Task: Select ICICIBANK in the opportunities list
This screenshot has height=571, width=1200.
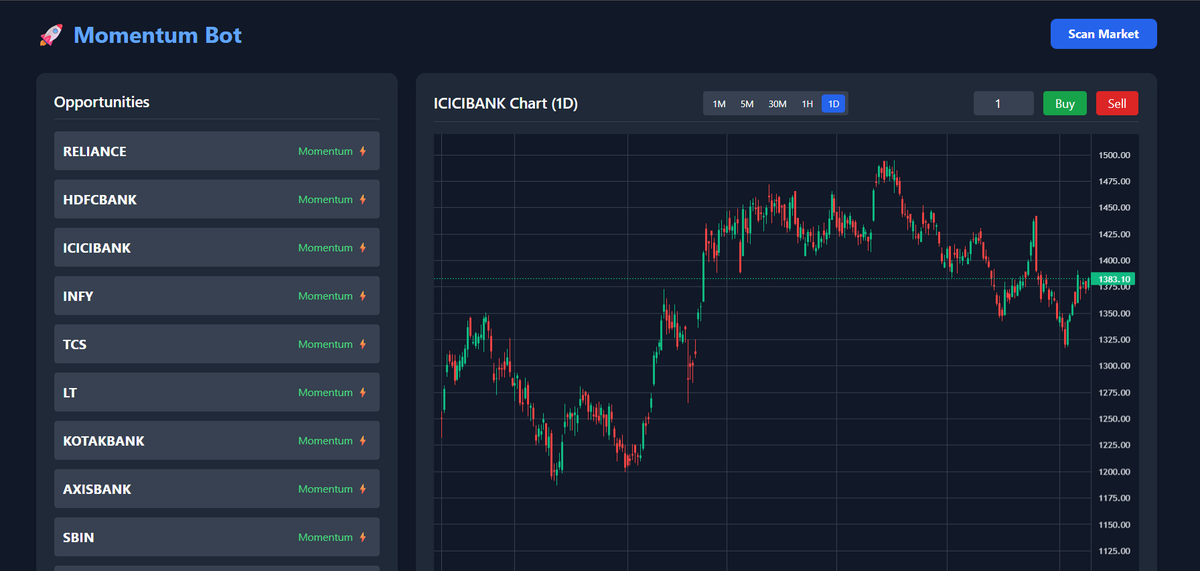Action: tap(217, 247)
